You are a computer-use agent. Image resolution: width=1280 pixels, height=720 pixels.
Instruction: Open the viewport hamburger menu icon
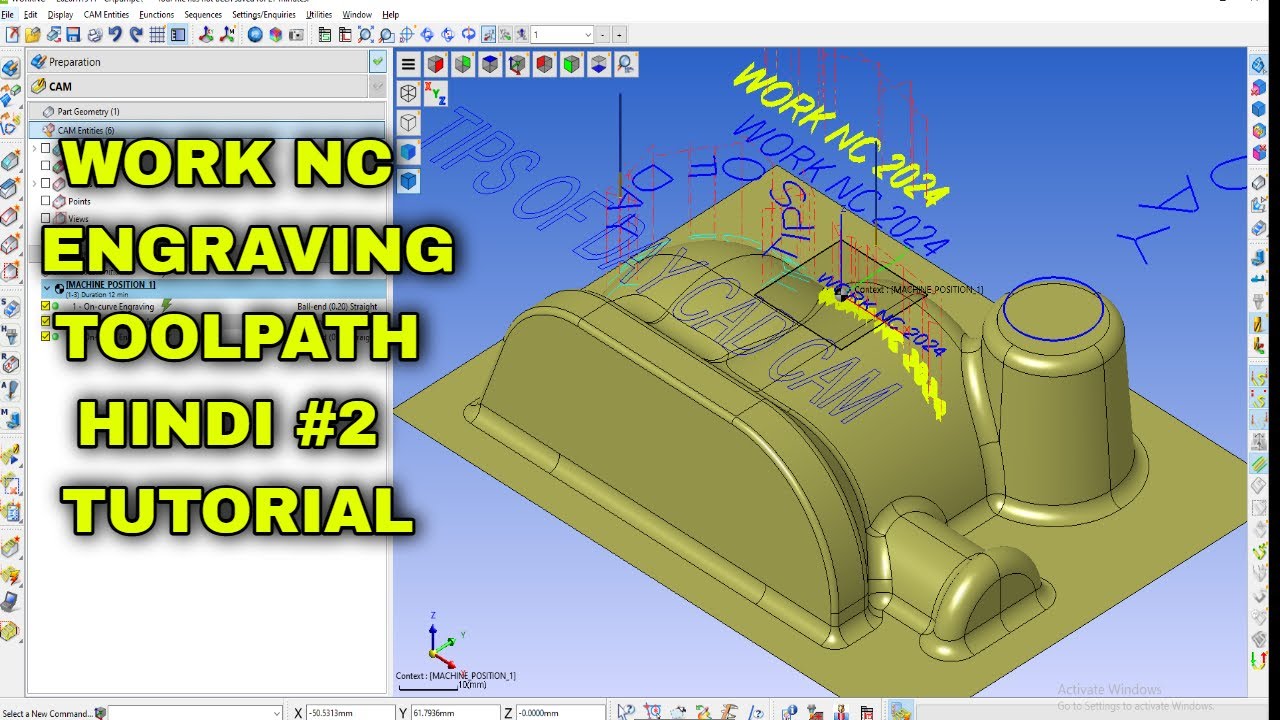[408, 65]
